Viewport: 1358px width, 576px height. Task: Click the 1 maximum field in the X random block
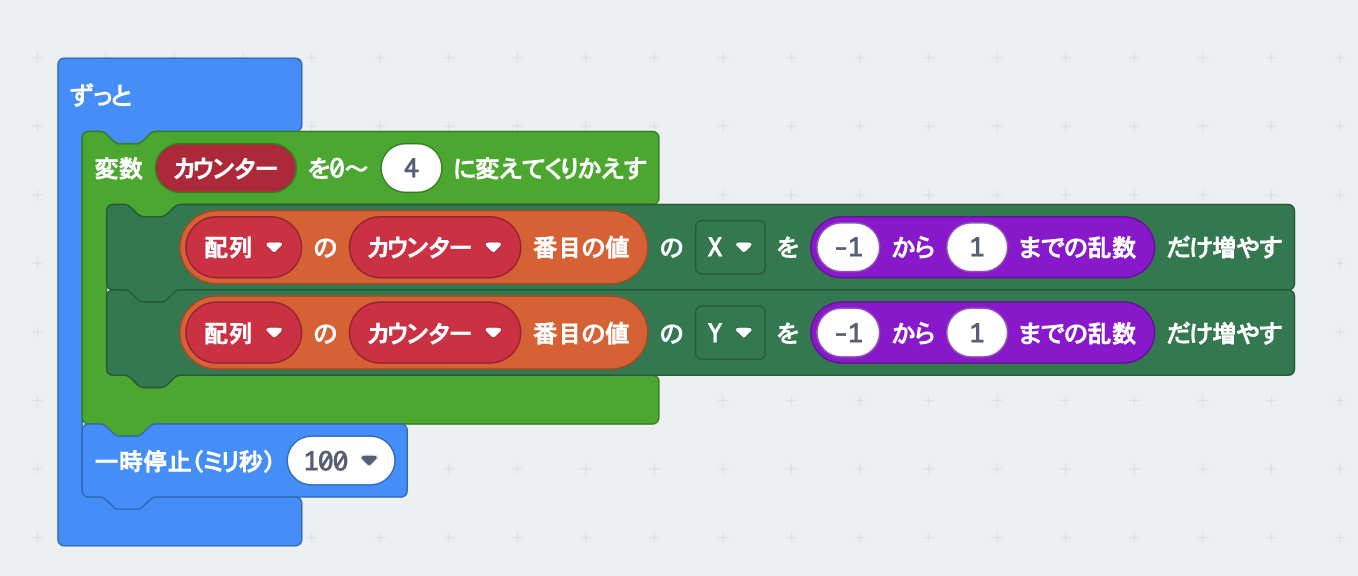pyautogui.click(x=977, y=247)
